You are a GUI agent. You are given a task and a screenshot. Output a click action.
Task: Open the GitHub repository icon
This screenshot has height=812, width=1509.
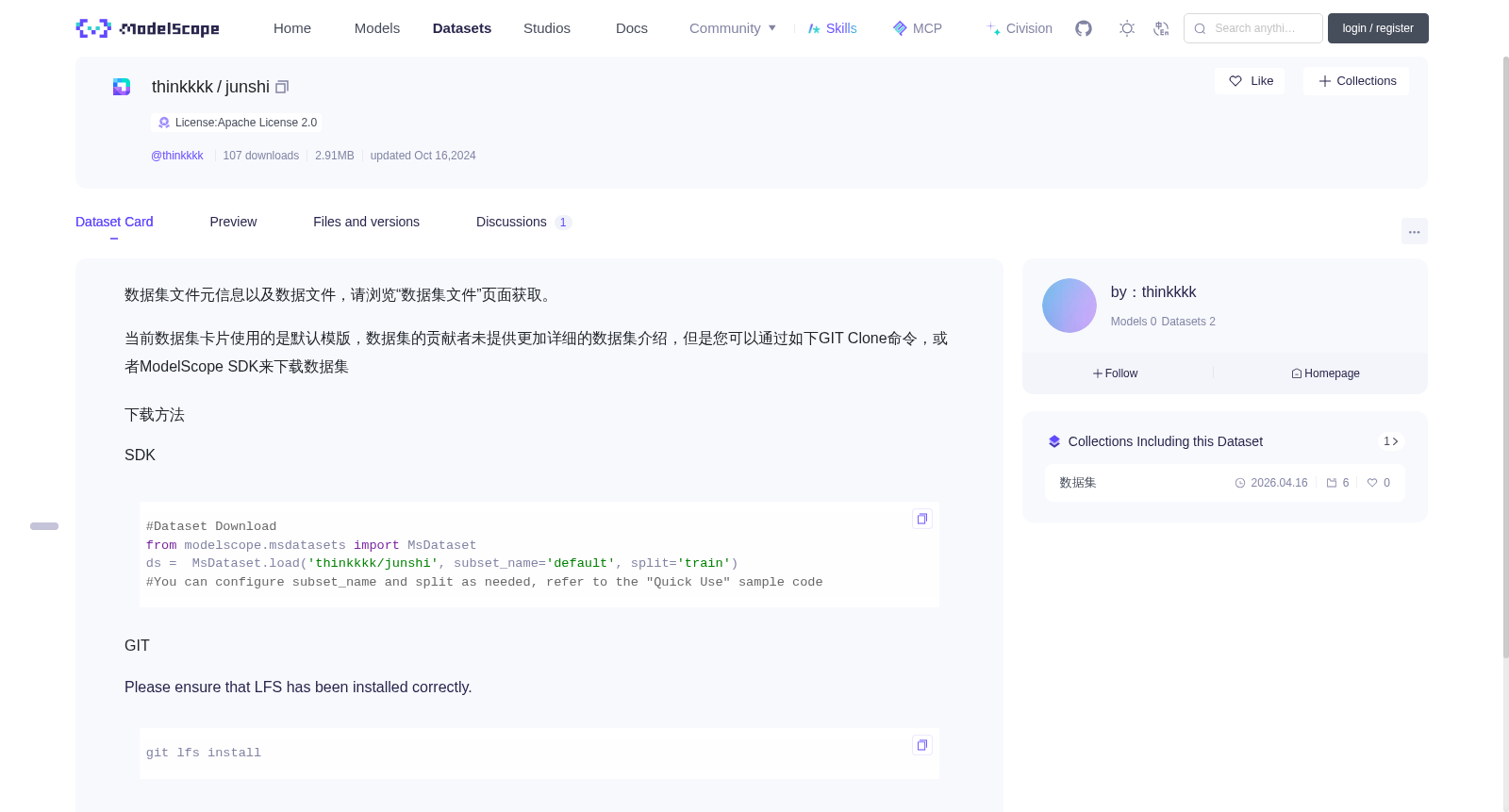point(1084,28)
